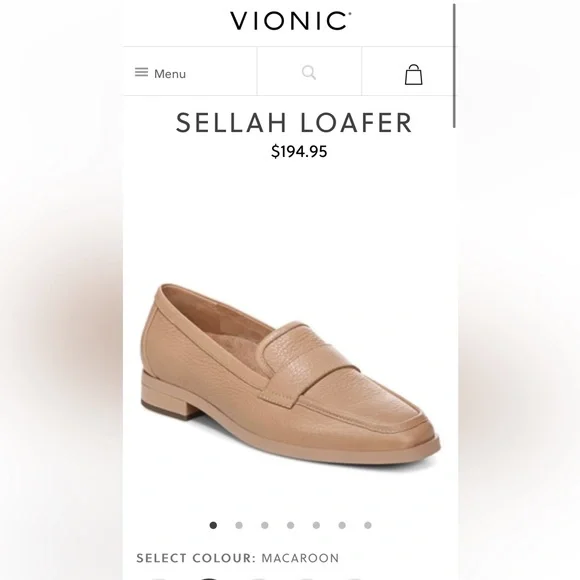This screenshot has height=580, width=580.
Task: Open the hamburger menu icon
Action: pos(141,72)
